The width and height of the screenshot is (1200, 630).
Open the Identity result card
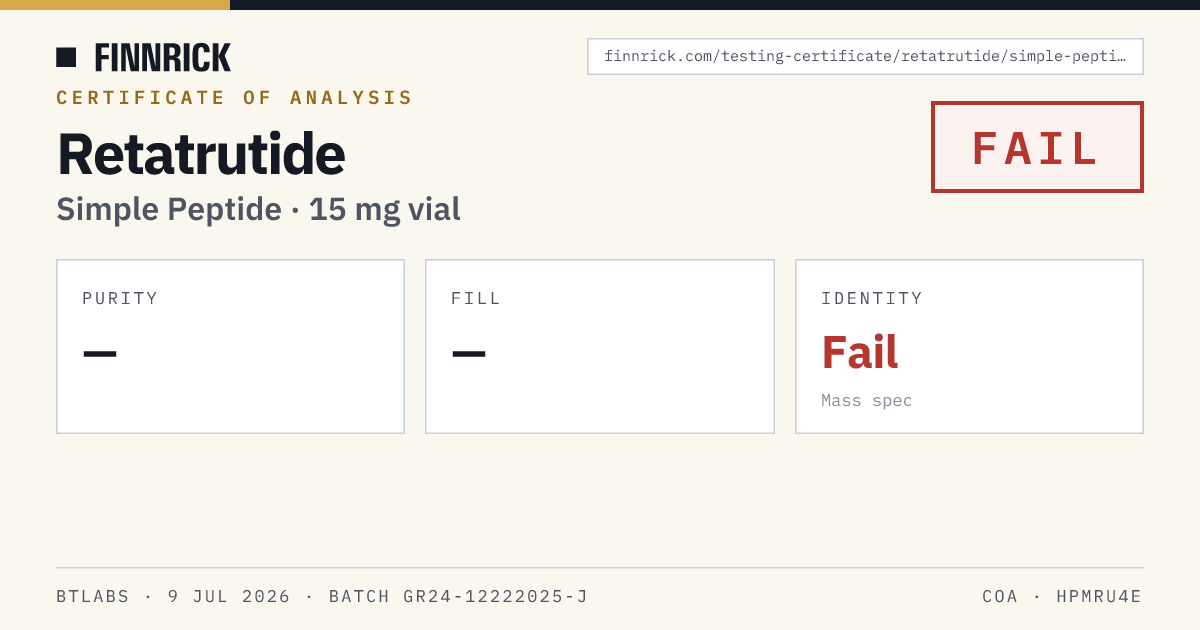click(969, 346)
